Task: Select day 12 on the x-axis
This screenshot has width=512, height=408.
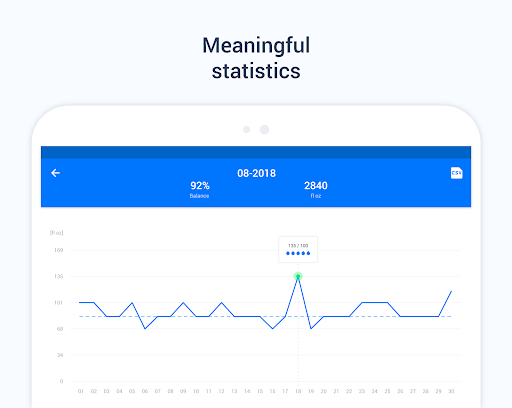Action: pos(221,391)
